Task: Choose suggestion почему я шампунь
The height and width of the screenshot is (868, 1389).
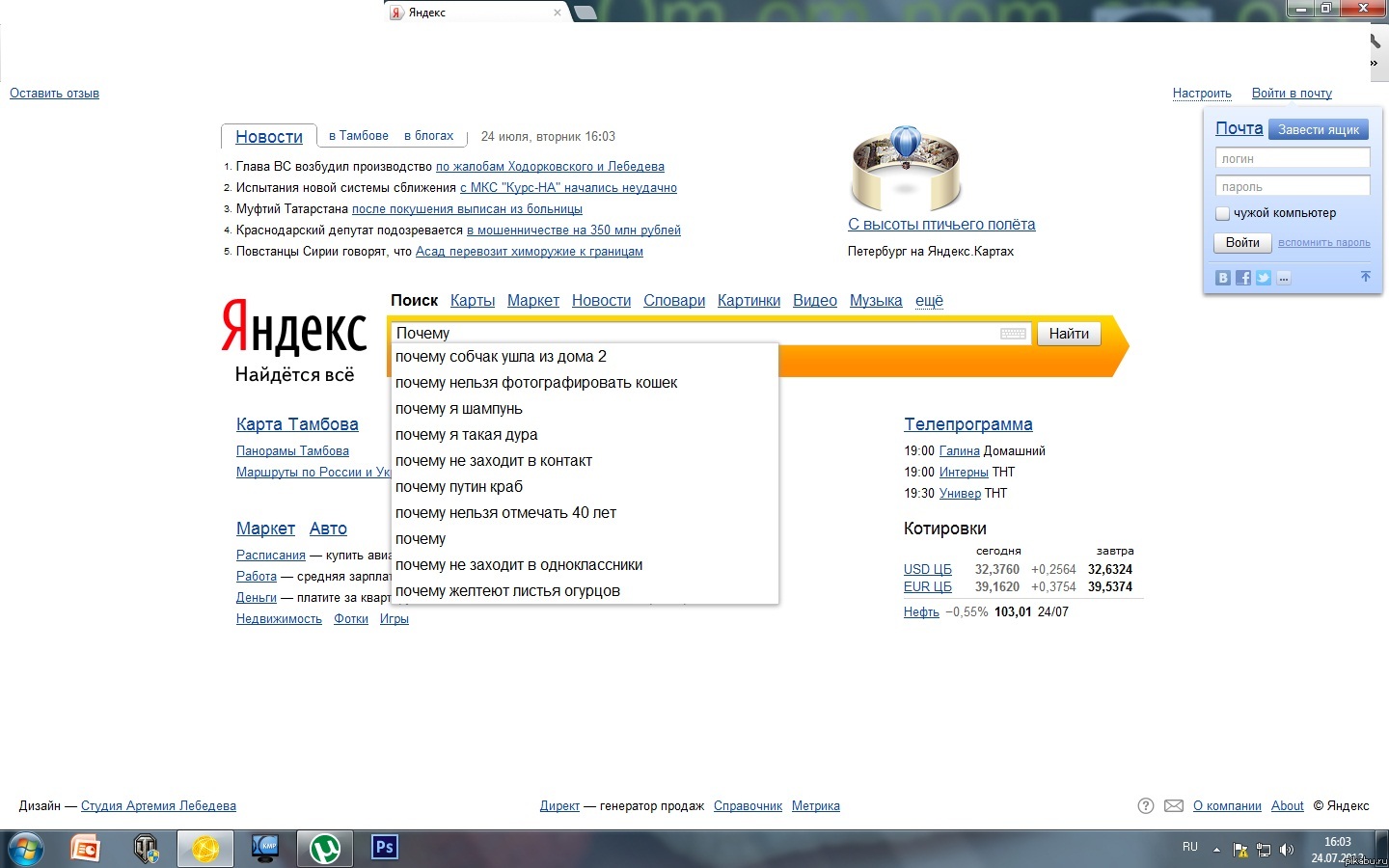Action: pyautogui.click(x=585, y=409)
